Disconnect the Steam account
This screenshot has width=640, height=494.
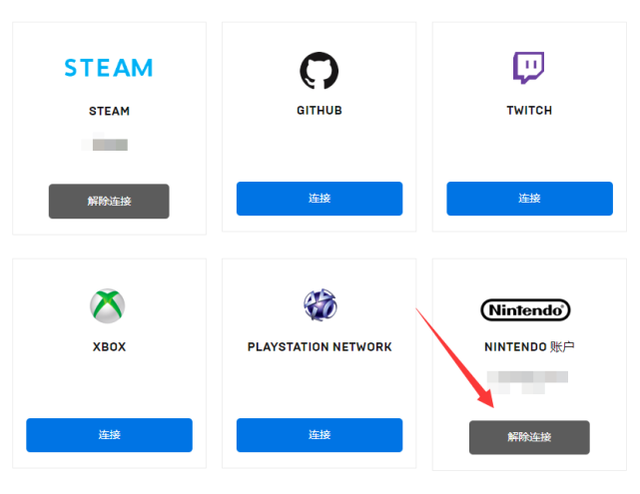(109, 201)
